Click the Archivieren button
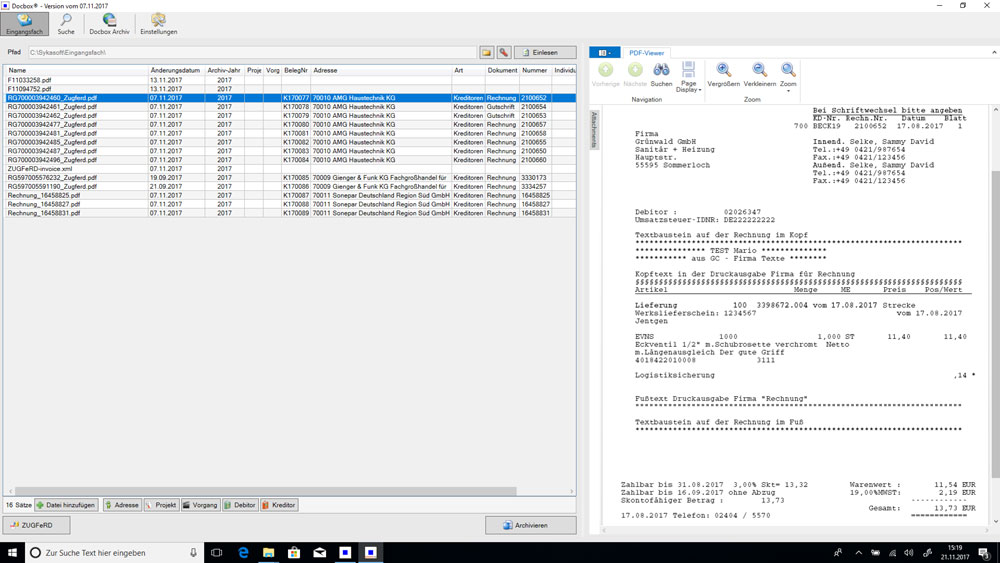The image size is (1000, 563). click(x=530, y=525)
